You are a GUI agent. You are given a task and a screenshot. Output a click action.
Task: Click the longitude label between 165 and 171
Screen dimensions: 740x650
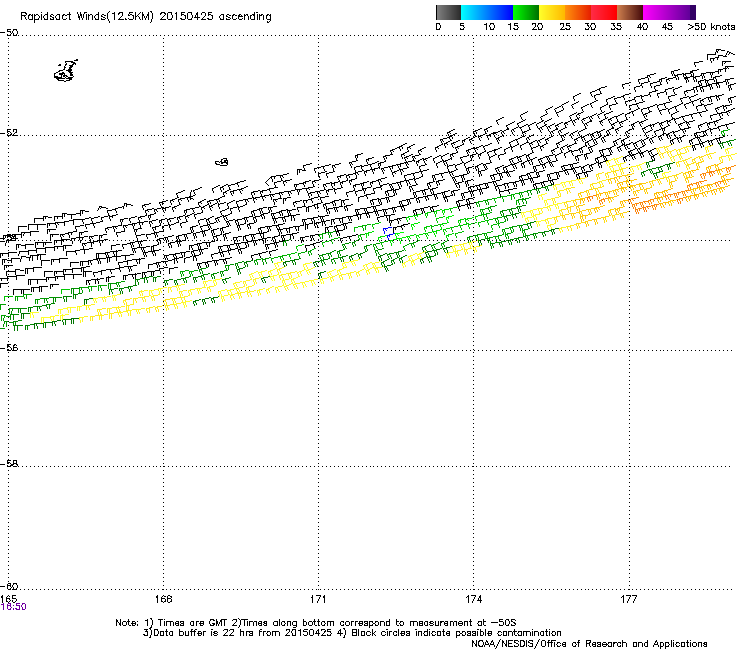click(x=163, y=599)
